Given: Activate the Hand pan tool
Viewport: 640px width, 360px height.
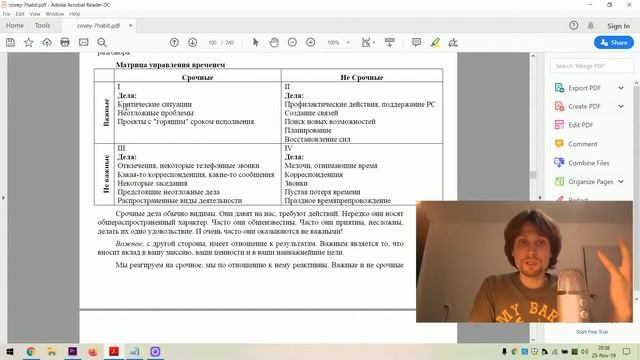Looking at the screenshot, I should (x=274, y=42).
